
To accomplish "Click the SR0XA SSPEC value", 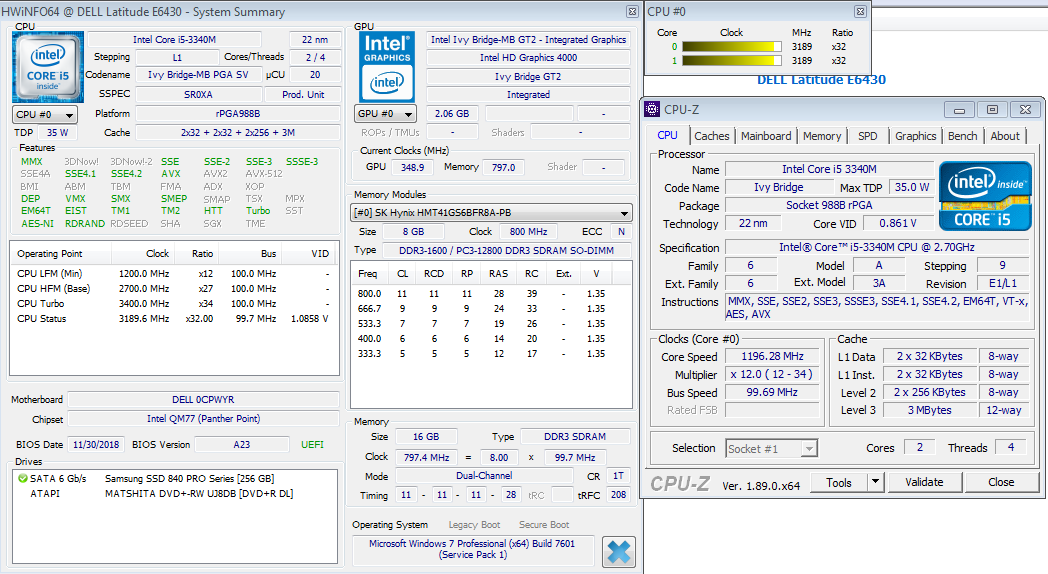I will coord(199,94).
